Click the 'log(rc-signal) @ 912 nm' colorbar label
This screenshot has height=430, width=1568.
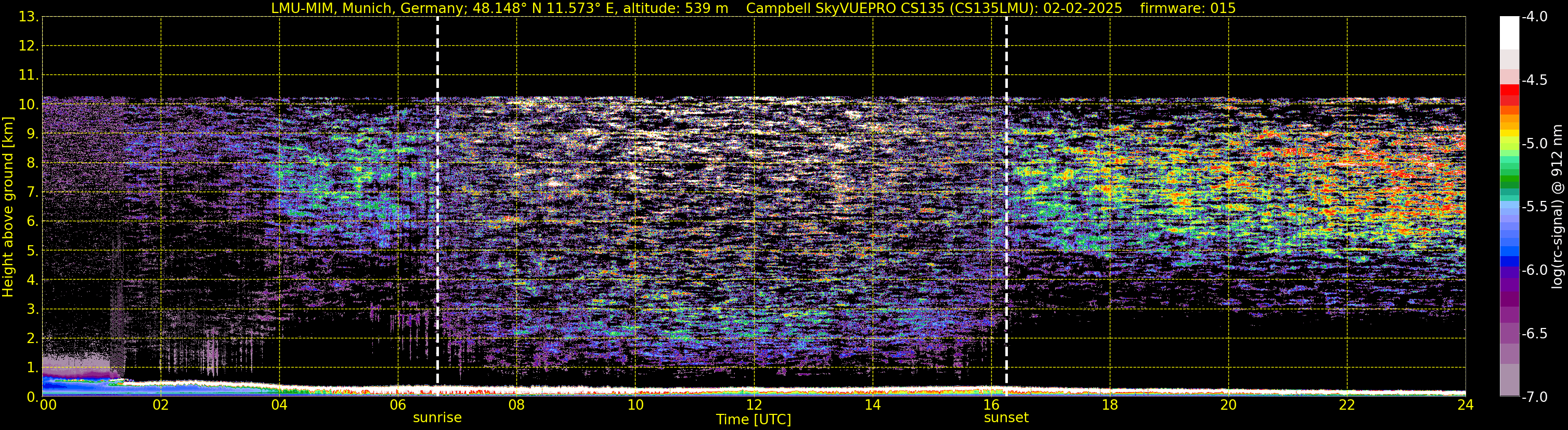(x=1557, y=207)
